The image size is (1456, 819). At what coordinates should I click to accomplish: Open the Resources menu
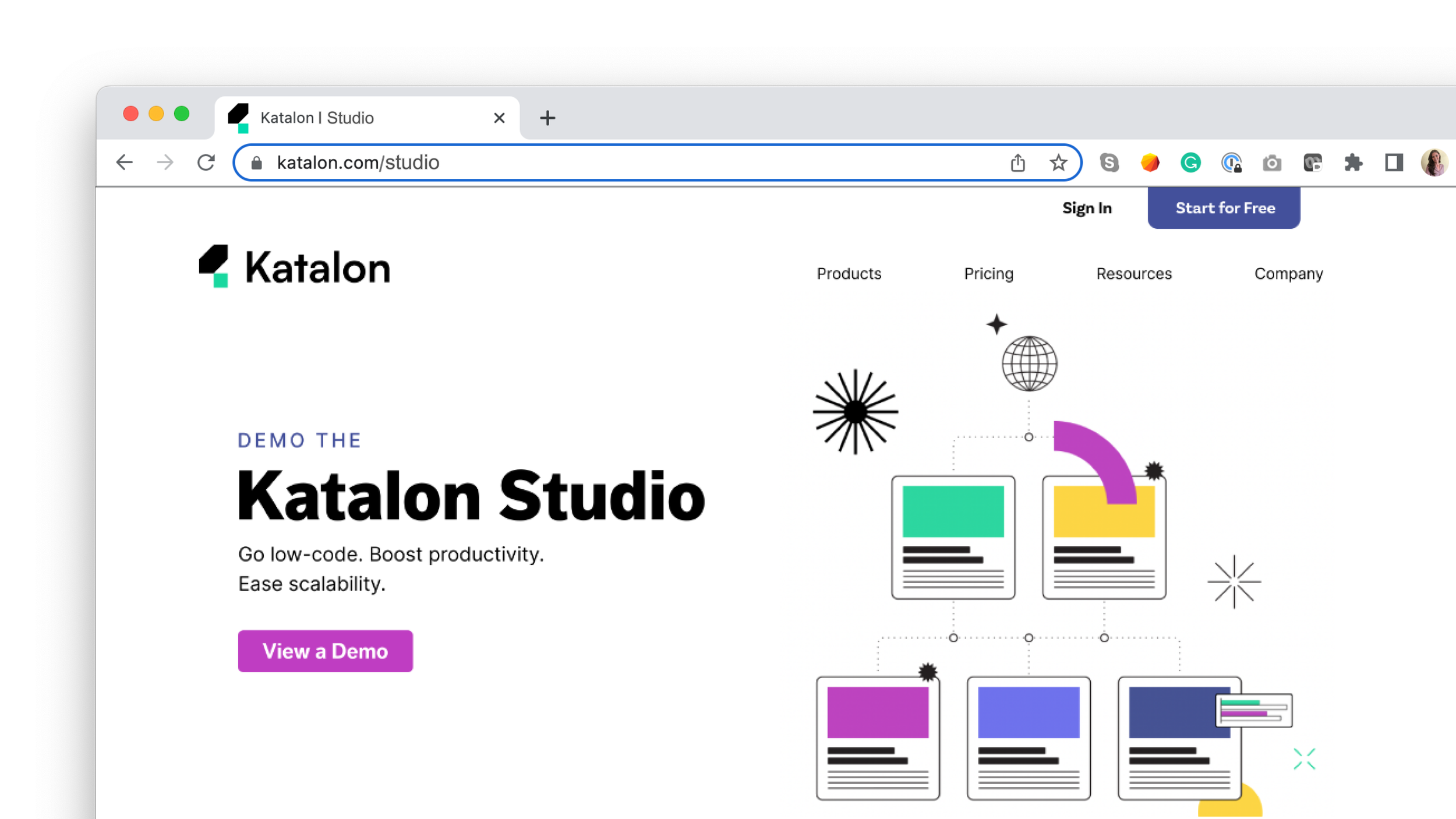(x=1134, y=274)
